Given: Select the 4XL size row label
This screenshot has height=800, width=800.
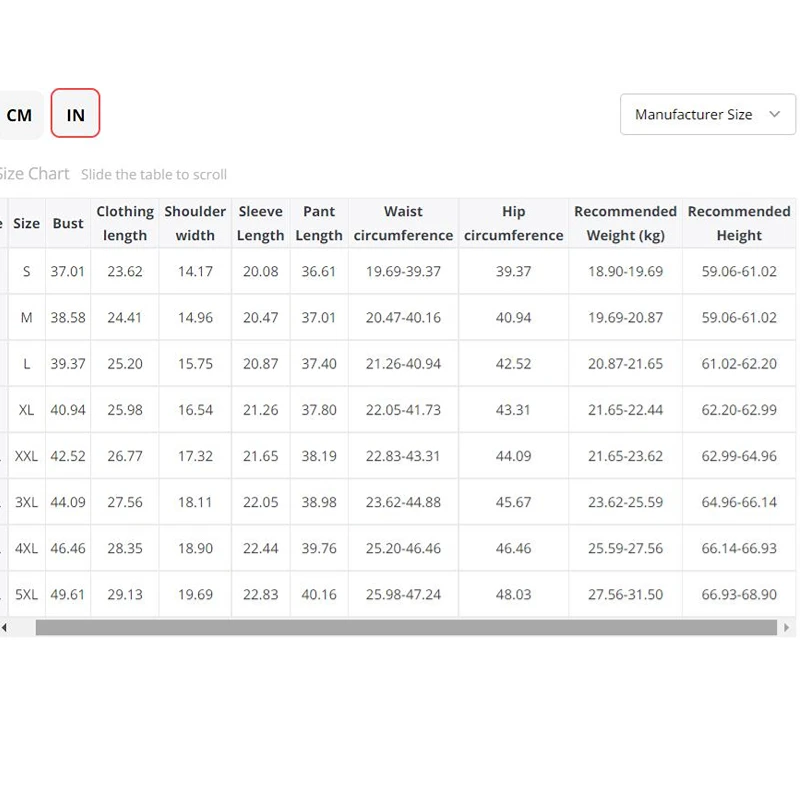Looking at the screenshot, I should tap(27, 548).
